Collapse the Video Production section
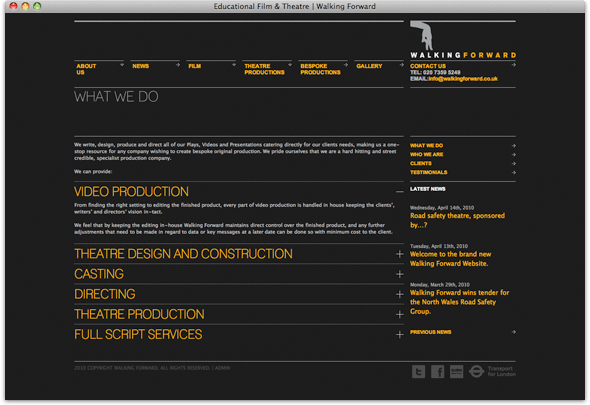This screenshot has height=405, width=590. pos(400,192)
